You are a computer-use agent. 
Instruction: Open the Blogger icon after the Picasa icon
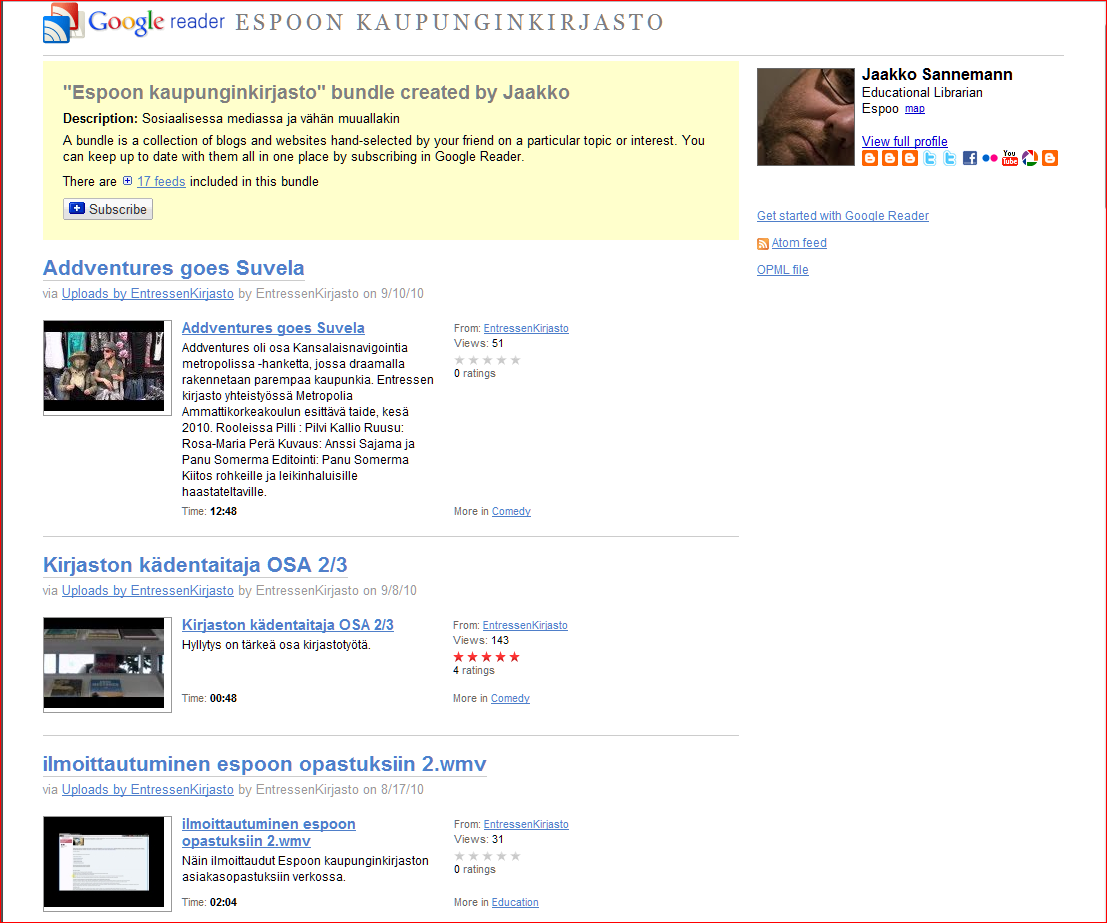pyautogui.click(x=1050, y=158)
